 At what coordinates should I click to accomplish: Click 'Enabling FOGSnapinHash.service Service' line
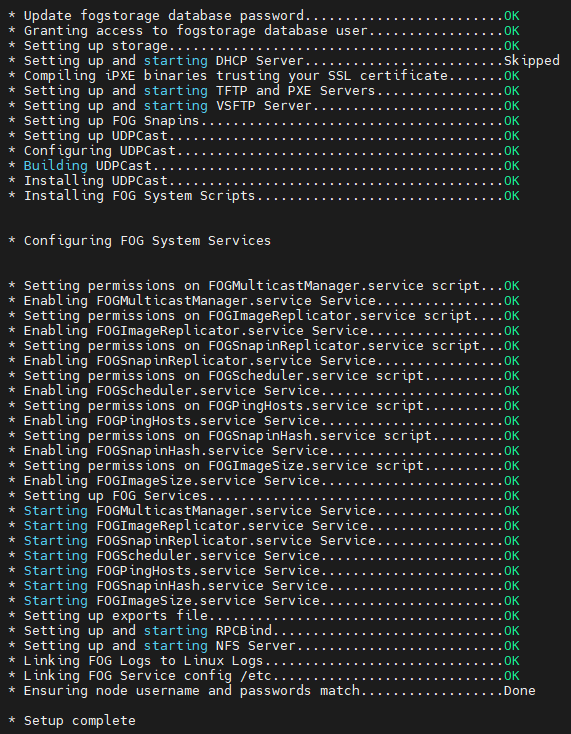click(264, 450)
